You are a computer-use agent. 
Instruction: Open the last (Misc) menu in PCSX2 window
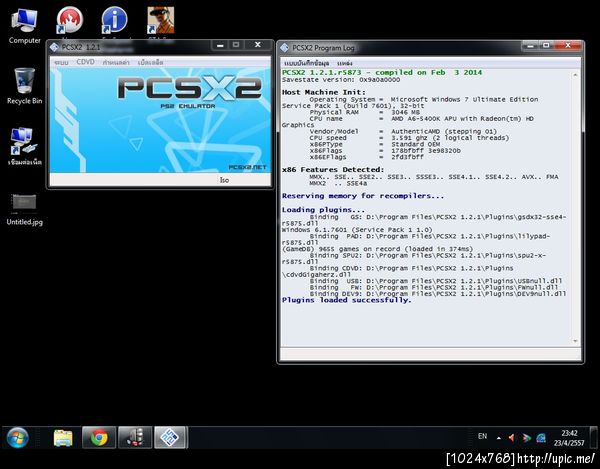pos(151,62)
